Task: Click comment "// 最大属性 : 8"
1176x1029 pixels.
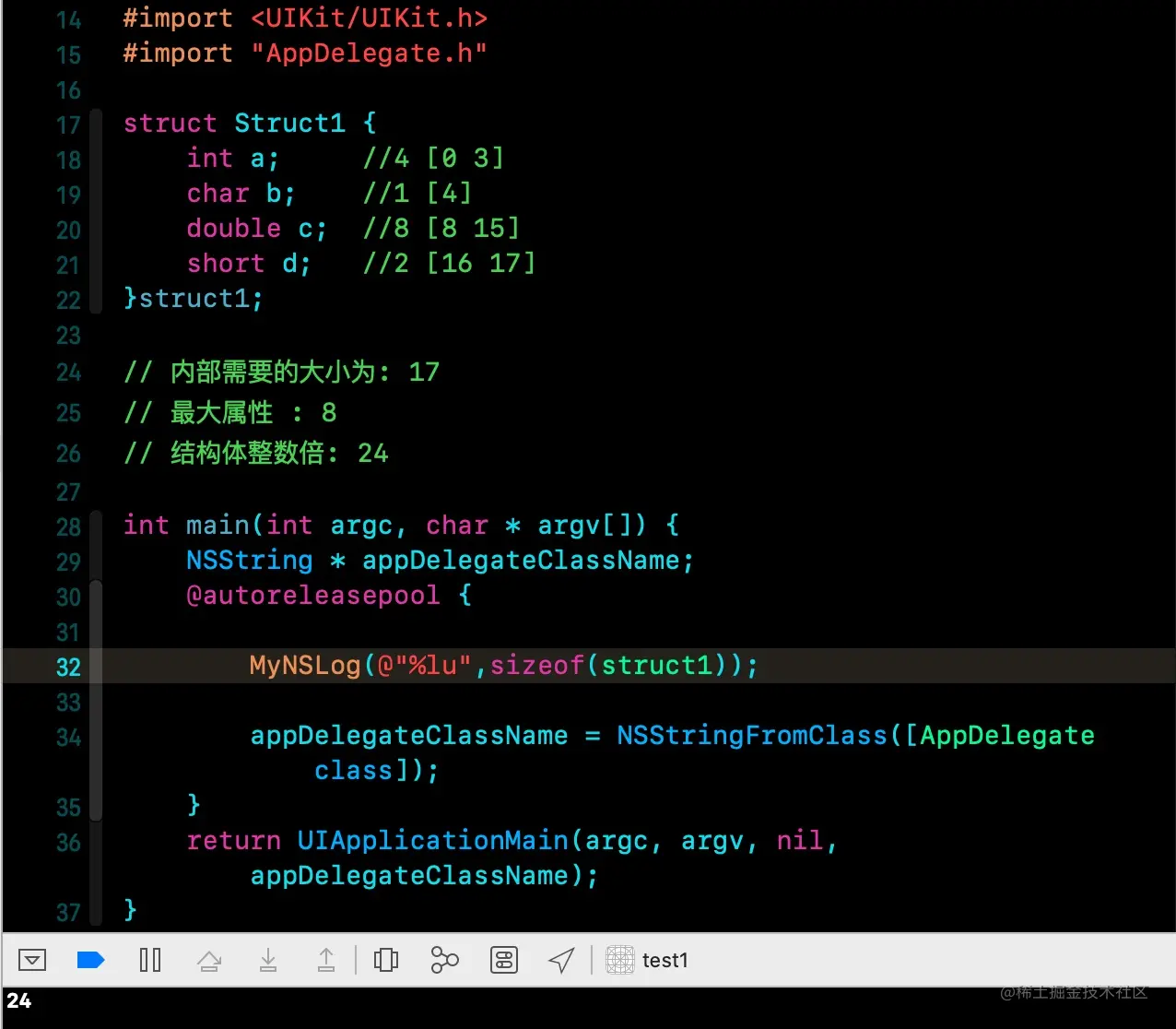Action: tap(230, 413)
